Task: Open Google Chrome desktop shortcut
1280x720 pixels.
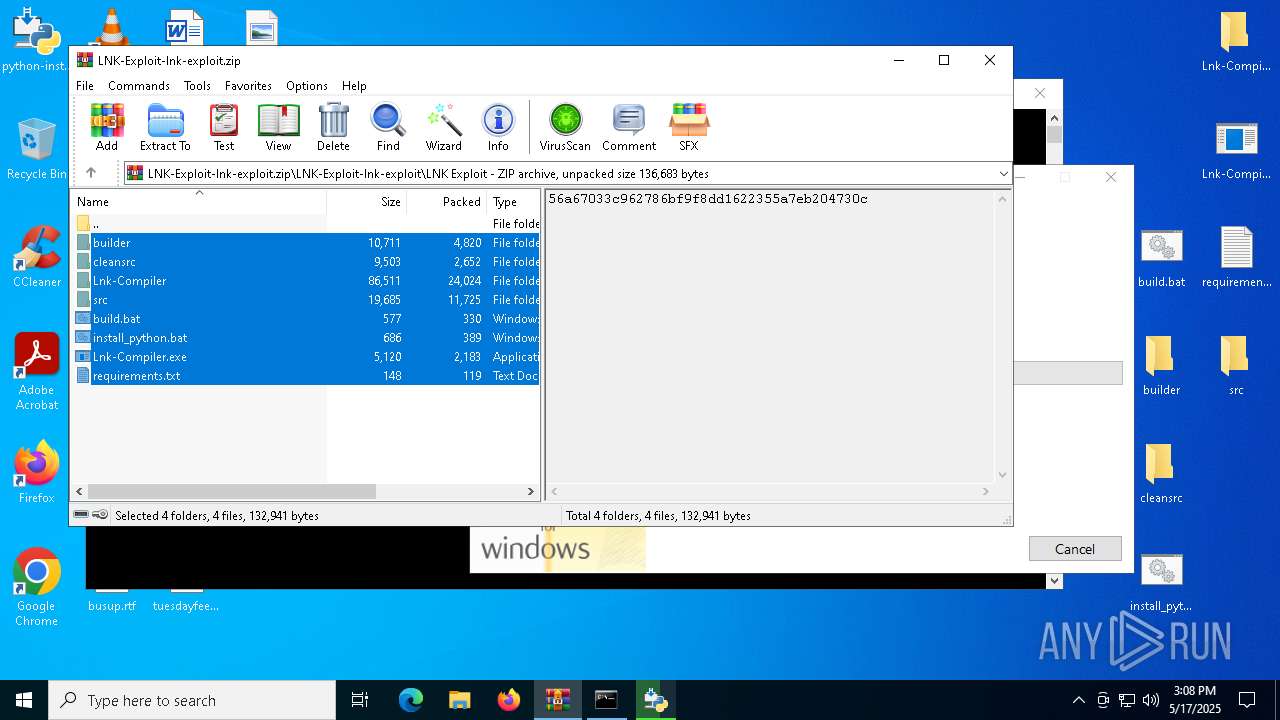Action: pos(37,587)
